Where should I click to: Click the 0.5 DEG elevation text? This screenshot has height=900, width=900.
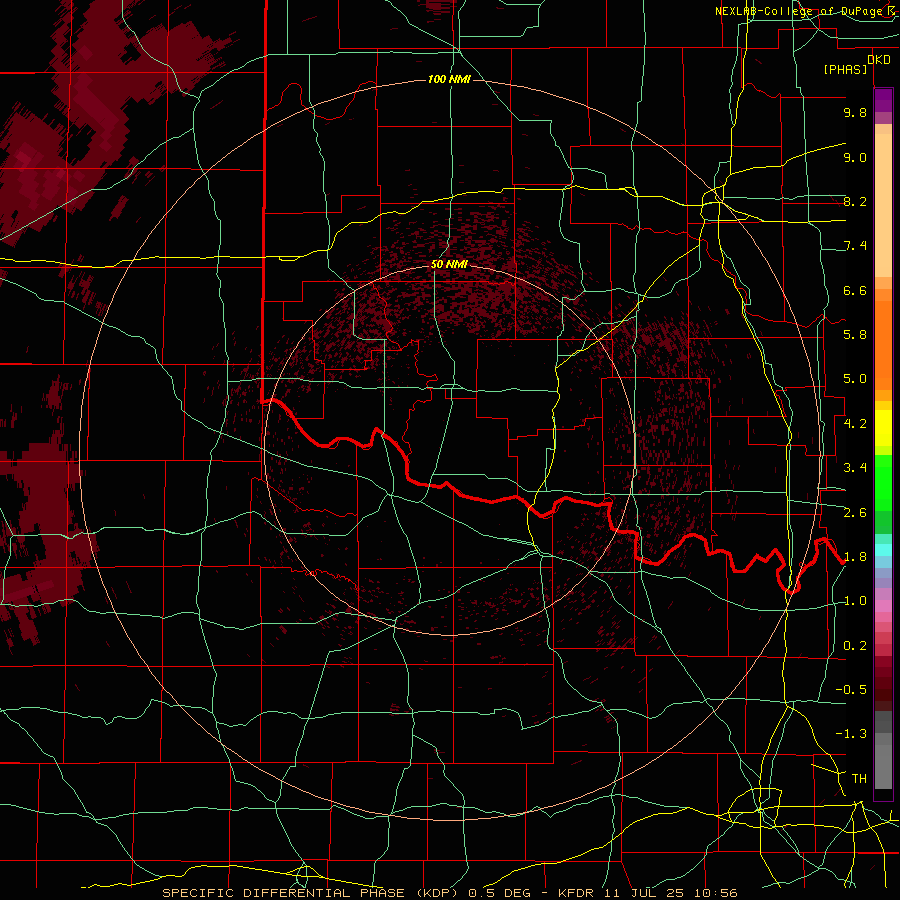(499, 893)
